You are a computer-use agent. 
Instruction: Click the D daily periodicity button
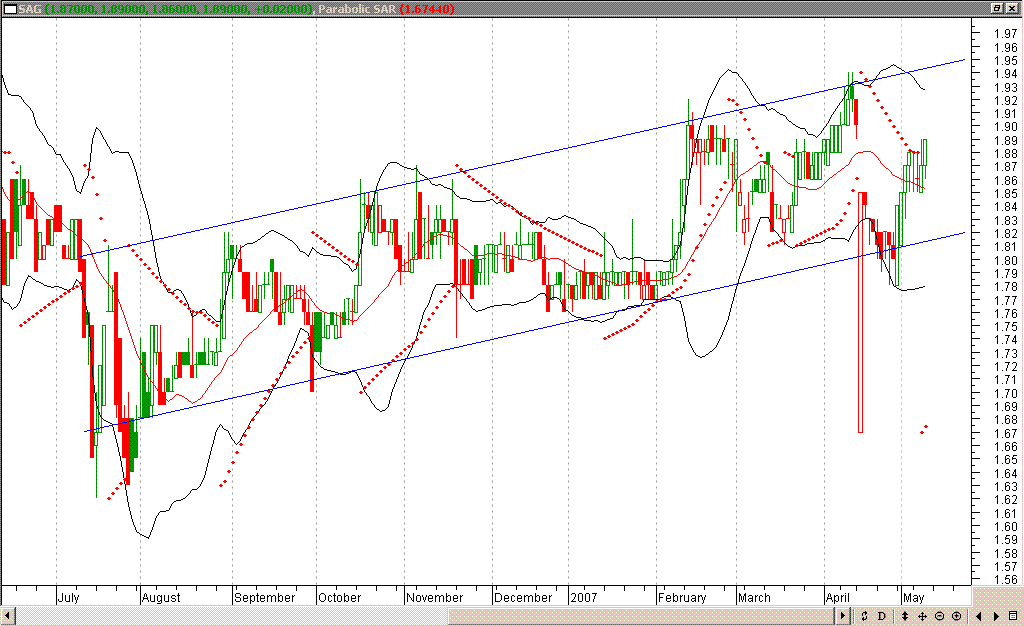882,616
